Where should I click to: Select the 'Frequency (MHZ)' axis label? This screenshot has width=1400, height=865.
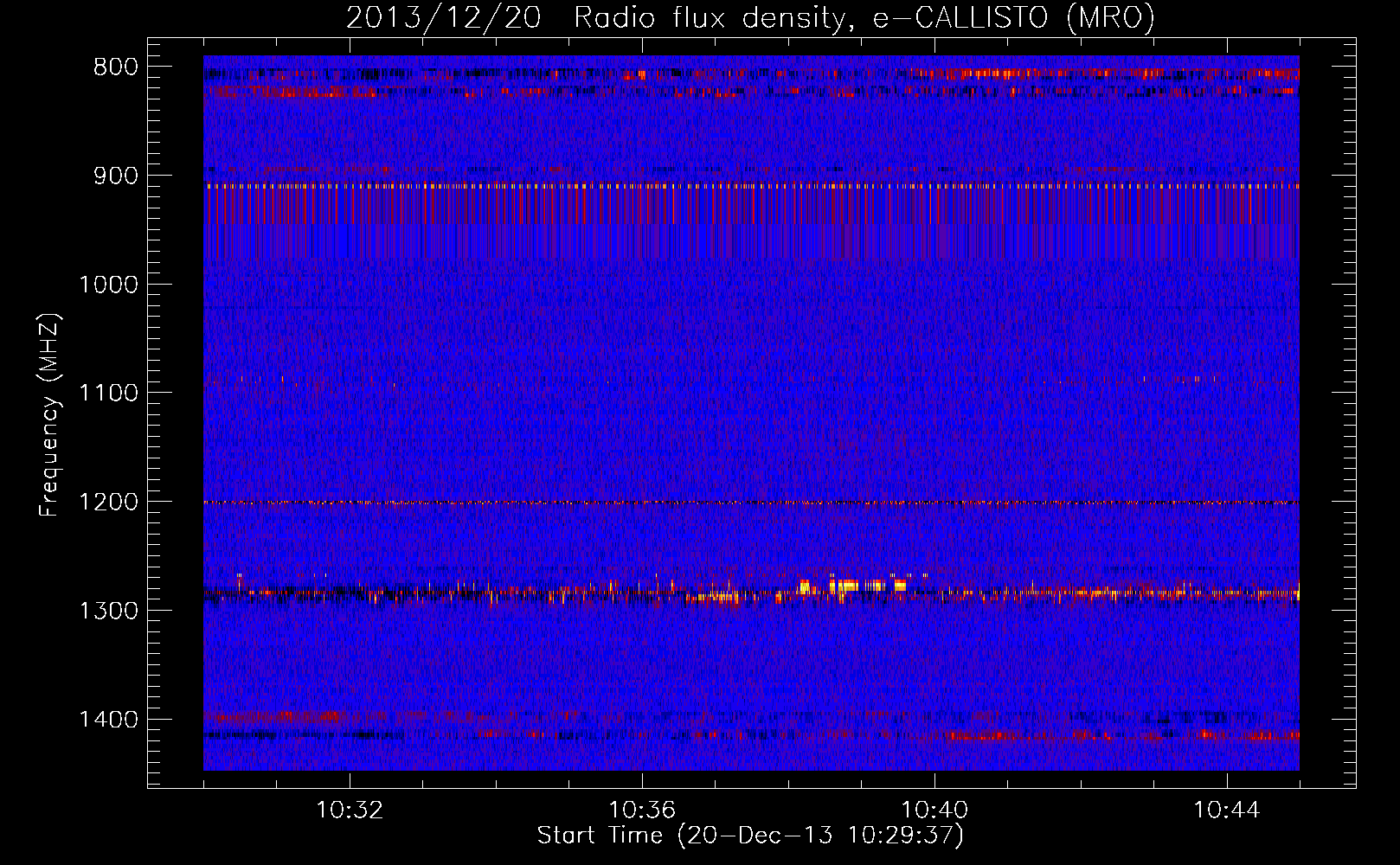point(50,414)
